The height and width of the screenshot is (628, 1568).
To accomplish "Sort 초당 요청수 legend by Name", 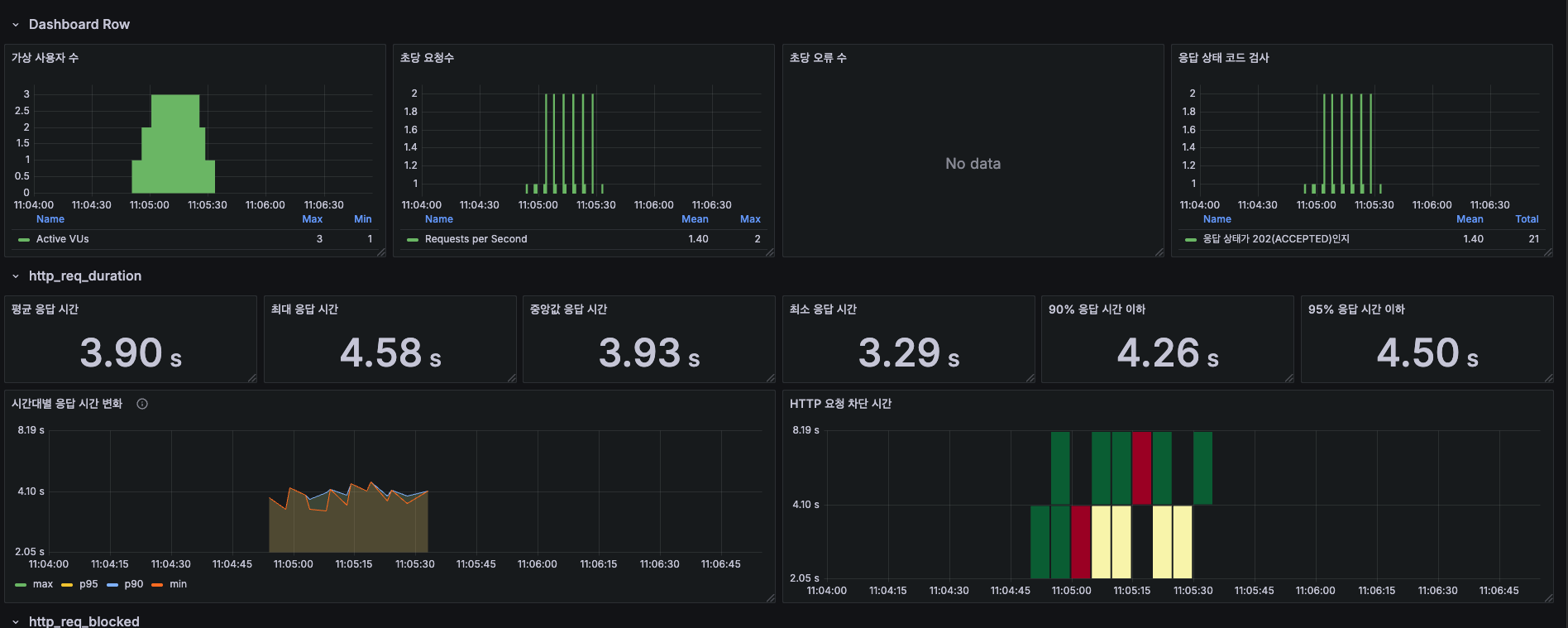I will [439, 219].
